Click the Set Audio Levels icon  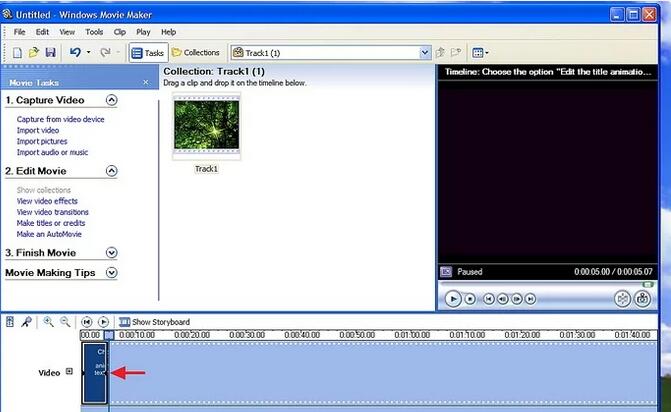point(10,322)
